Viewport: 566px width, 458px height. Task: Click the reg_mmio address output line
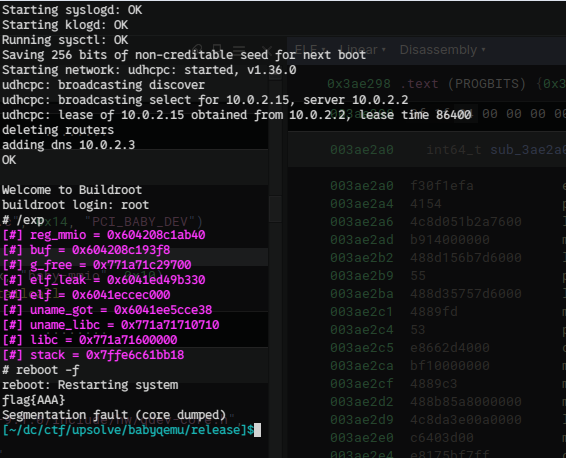[104, 235]
